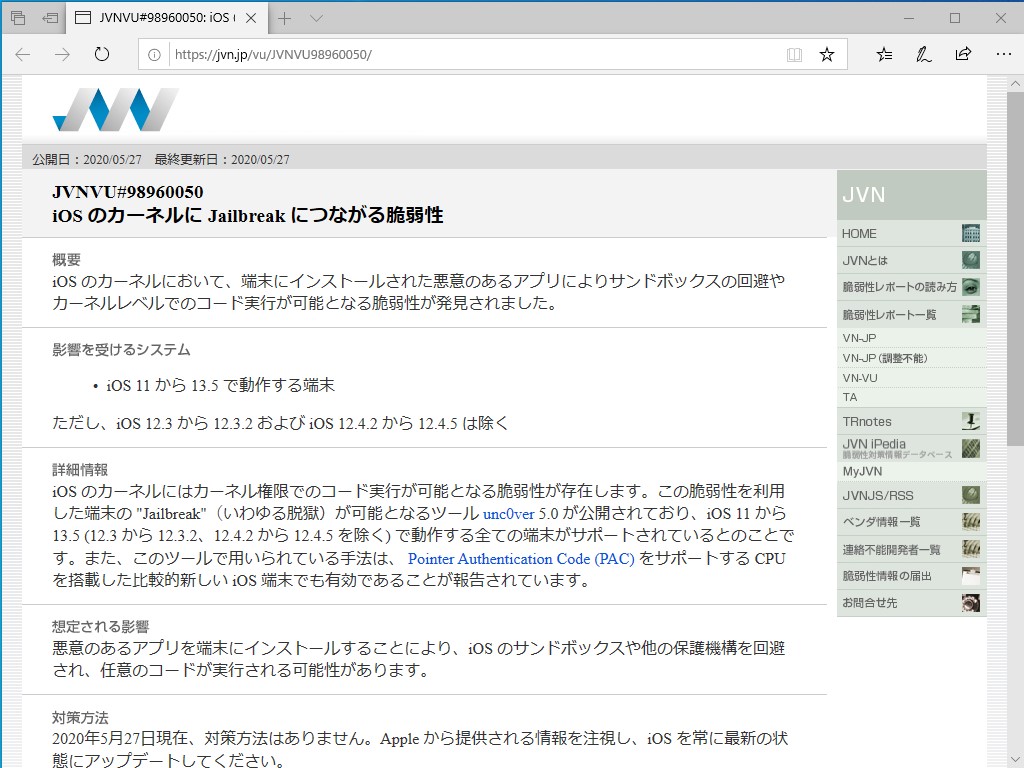
Task: Open the More options (...) menu
Action: pos(1004,55)
